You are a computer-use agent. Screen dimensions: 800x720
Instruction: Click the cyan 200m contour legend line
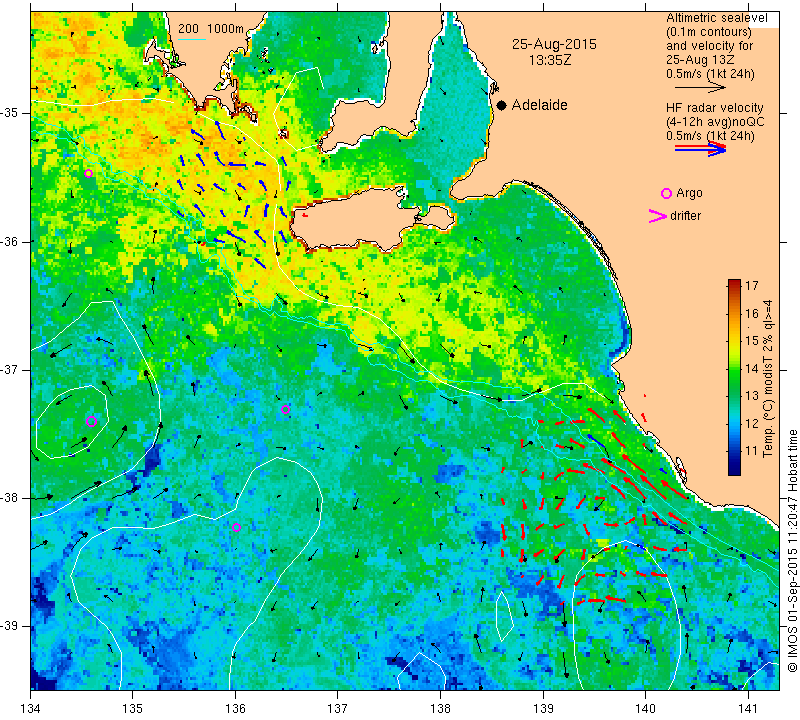tap(192, 39)
